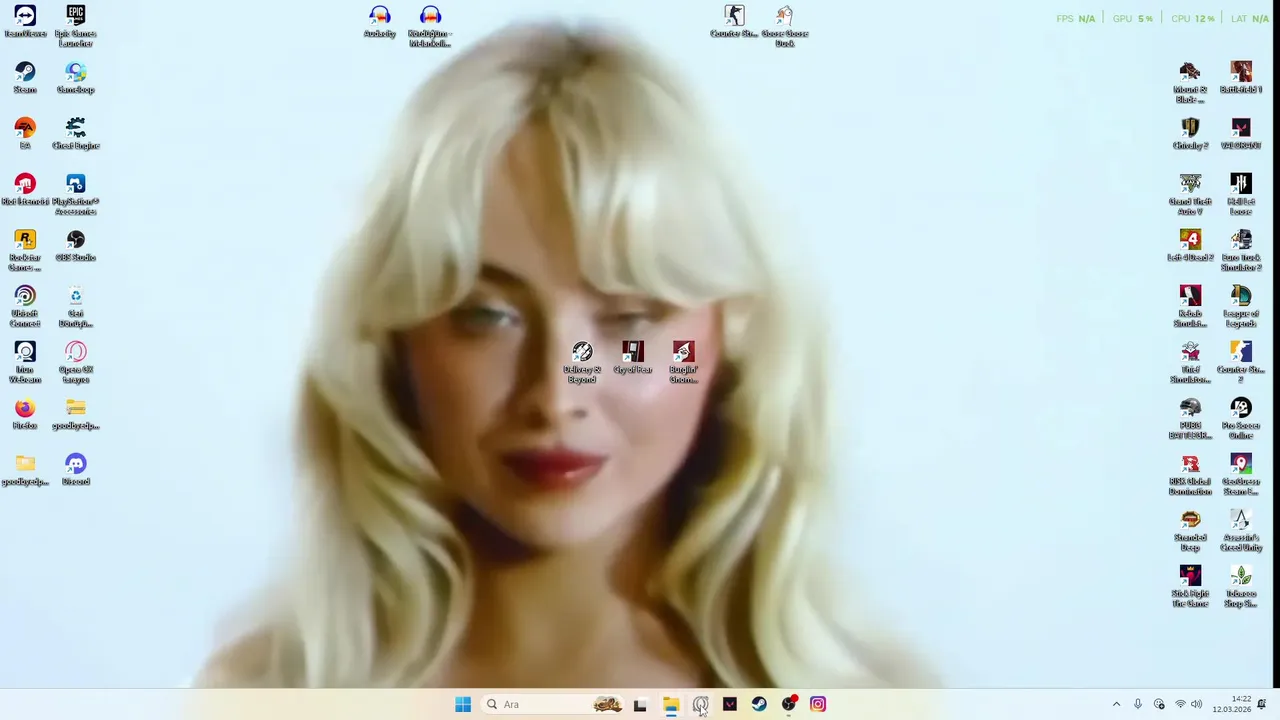Open the Windows Start menu
1280x720 pixels.
coord(463,704)
